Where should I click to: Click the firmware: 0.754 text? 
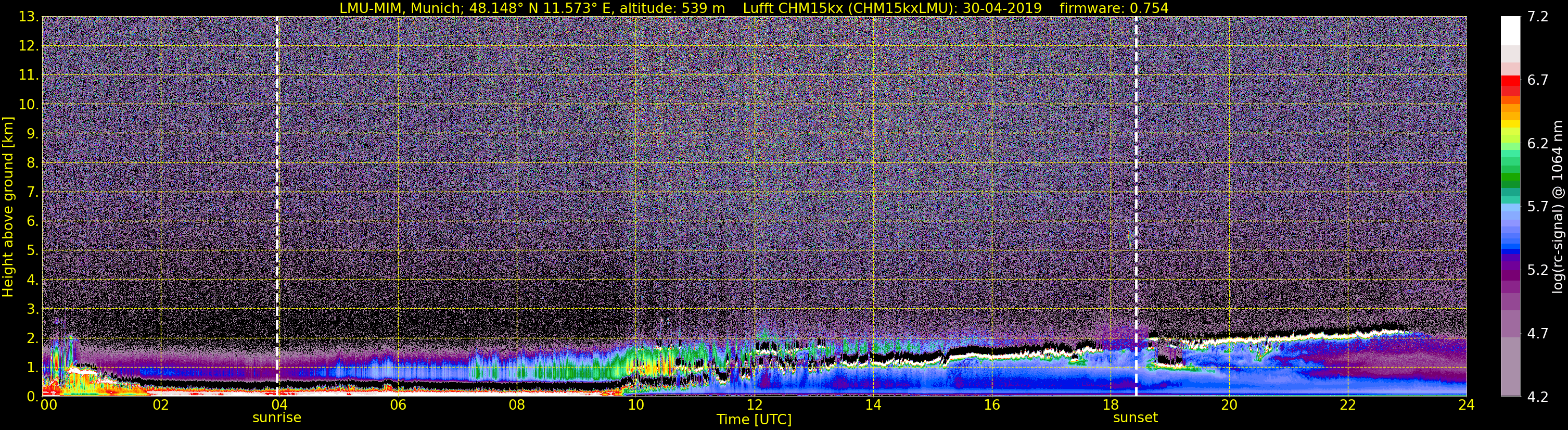(x=1114, y=8)
